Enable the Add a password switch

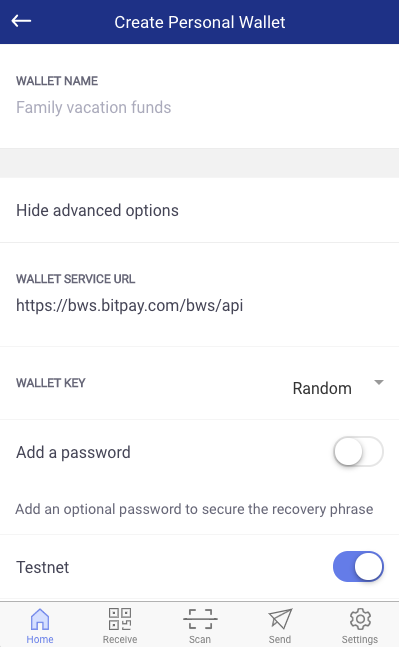pos(358,452)
